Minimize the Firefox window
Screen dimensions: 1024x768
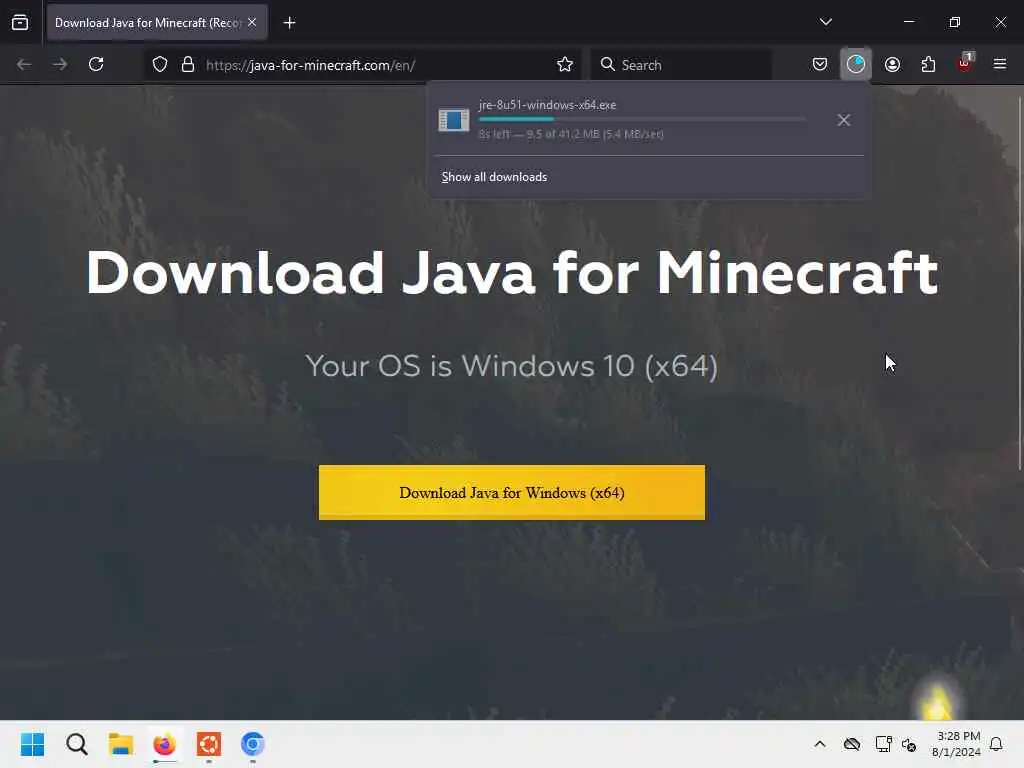(908, 22)
